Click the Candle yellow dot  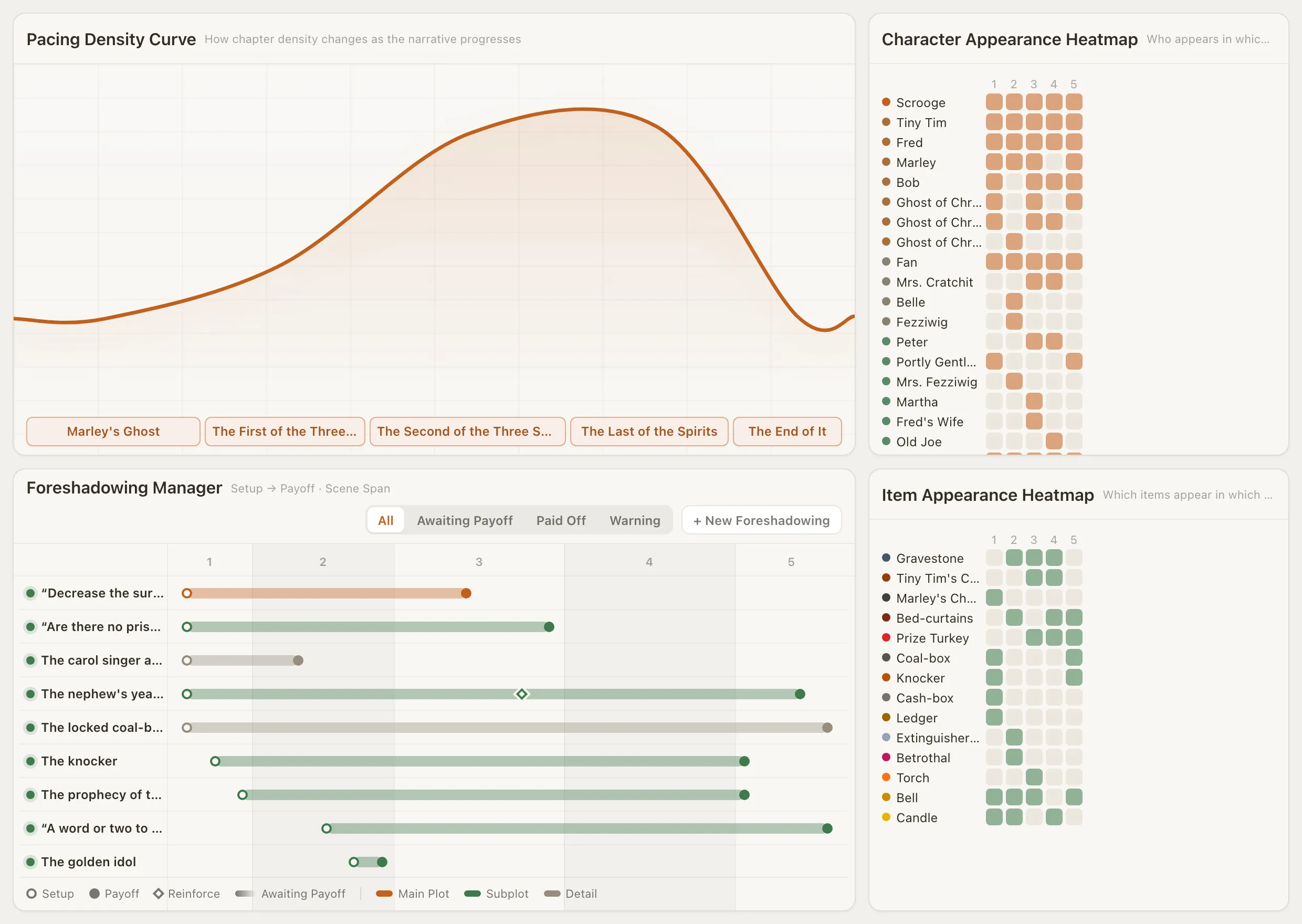point(886,817)
